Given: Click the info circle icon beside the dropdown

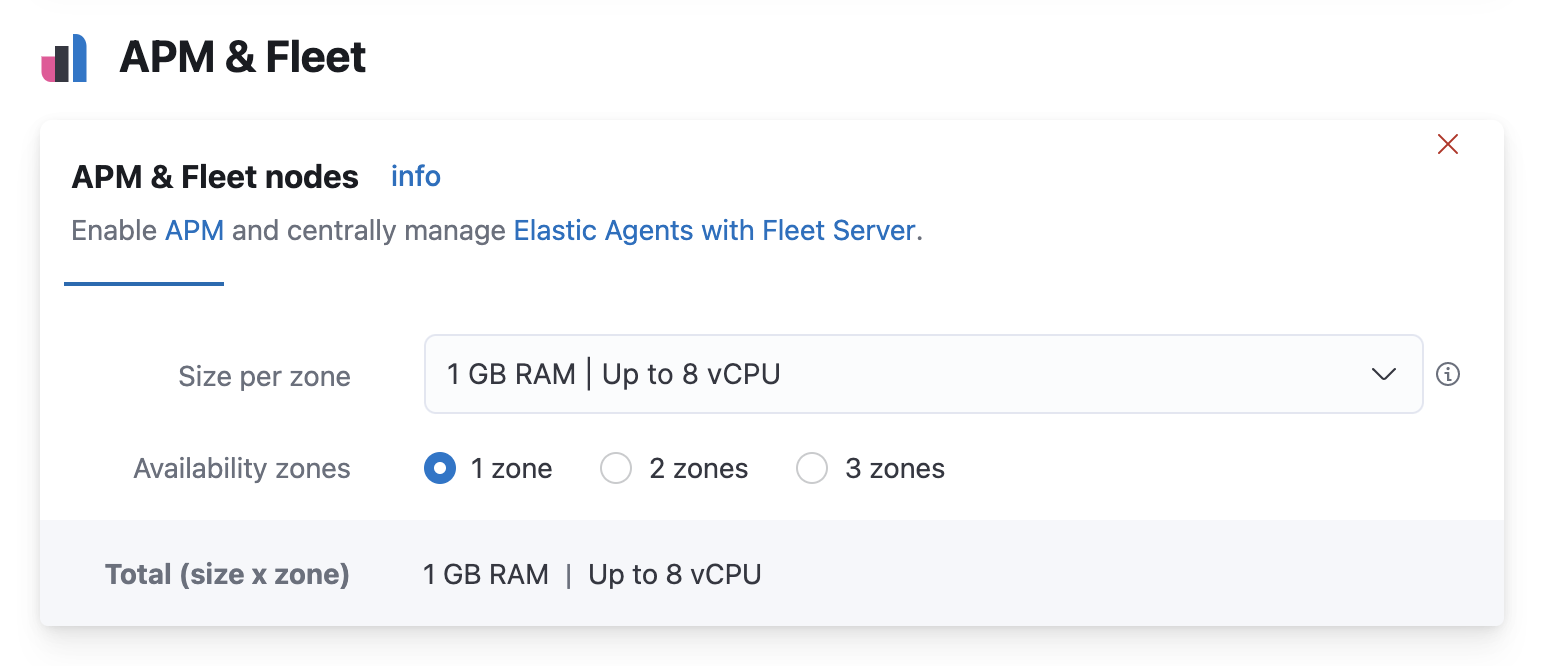Looking at the screenshot, I should coord(1448,374).
